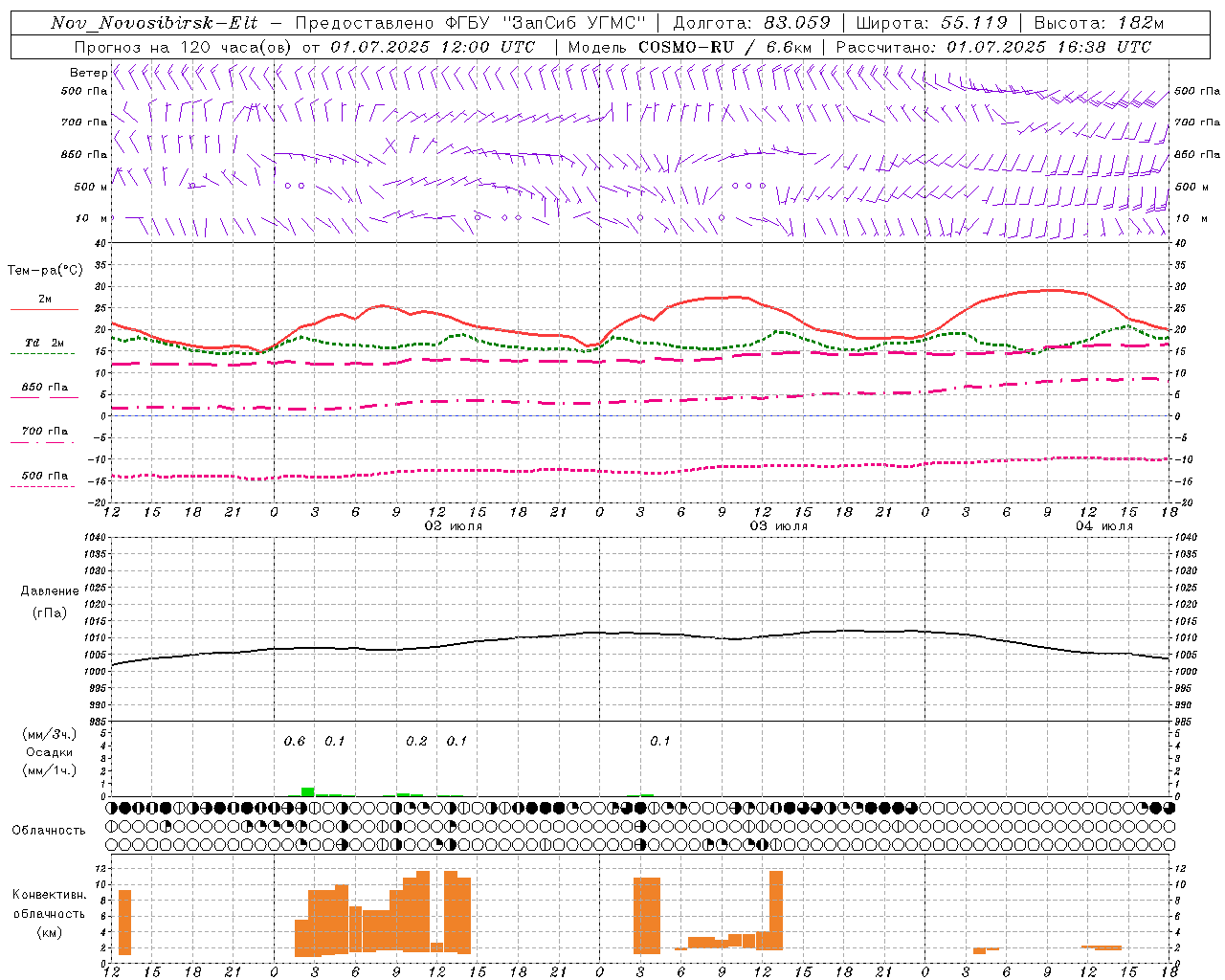Click the Прогноз на 120 часа(ов) text
This screenshot has width=1225, height=980.
184,47
